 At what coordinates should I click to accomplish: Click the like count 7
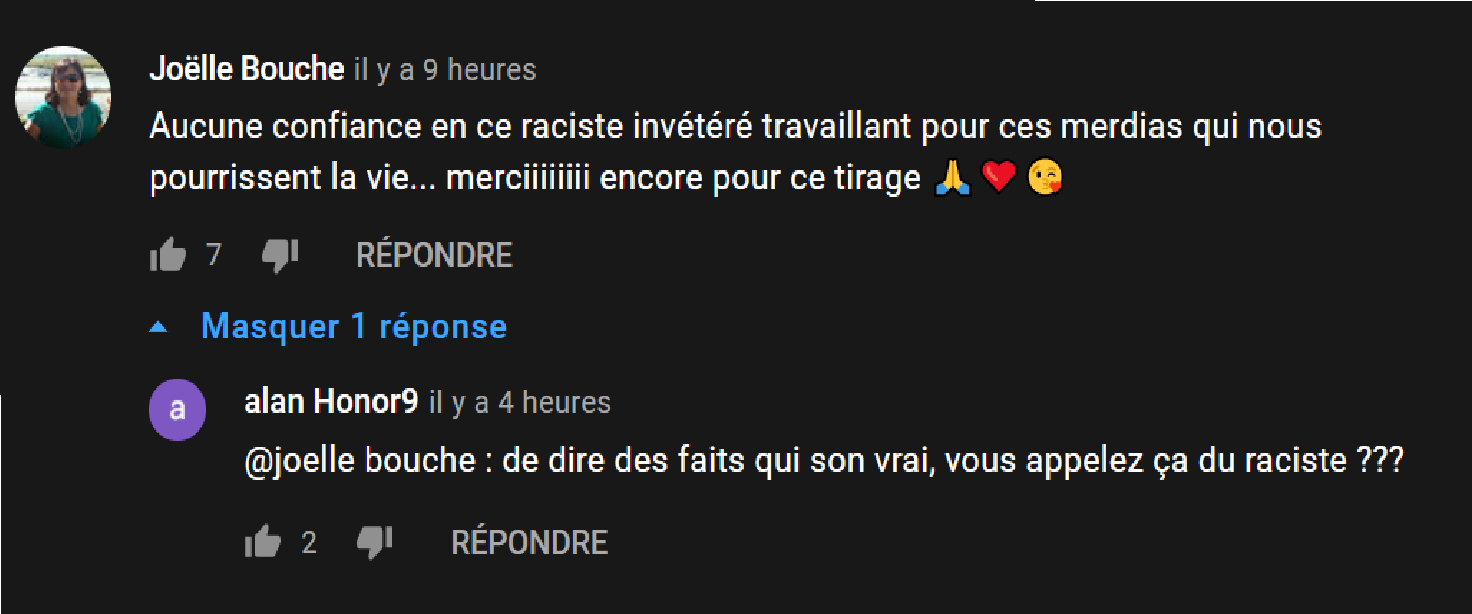tap(213, 256)
